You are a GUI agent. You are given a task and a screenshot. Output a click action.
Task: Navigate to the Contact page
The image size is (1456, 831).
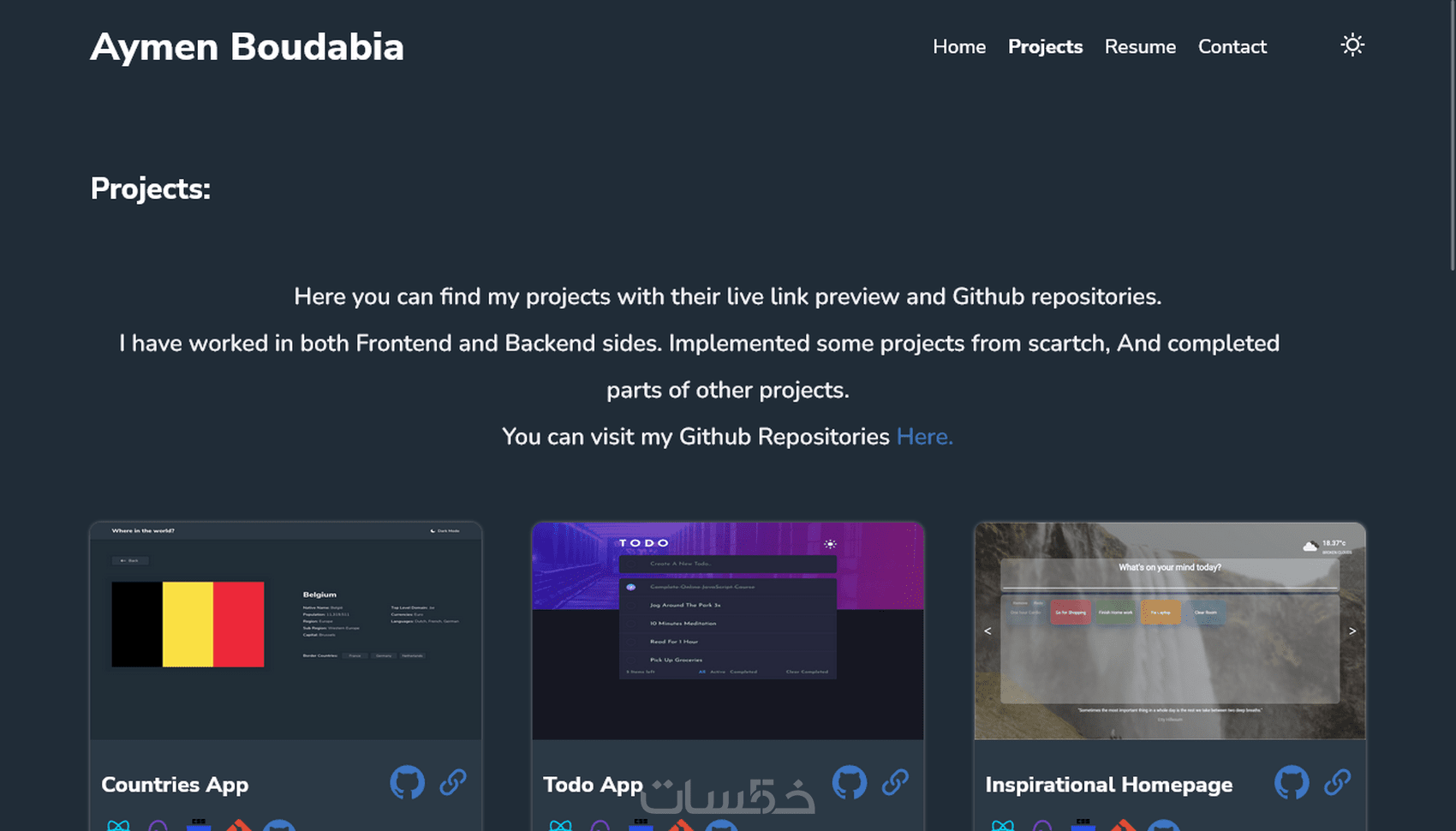pos(1232,47)
